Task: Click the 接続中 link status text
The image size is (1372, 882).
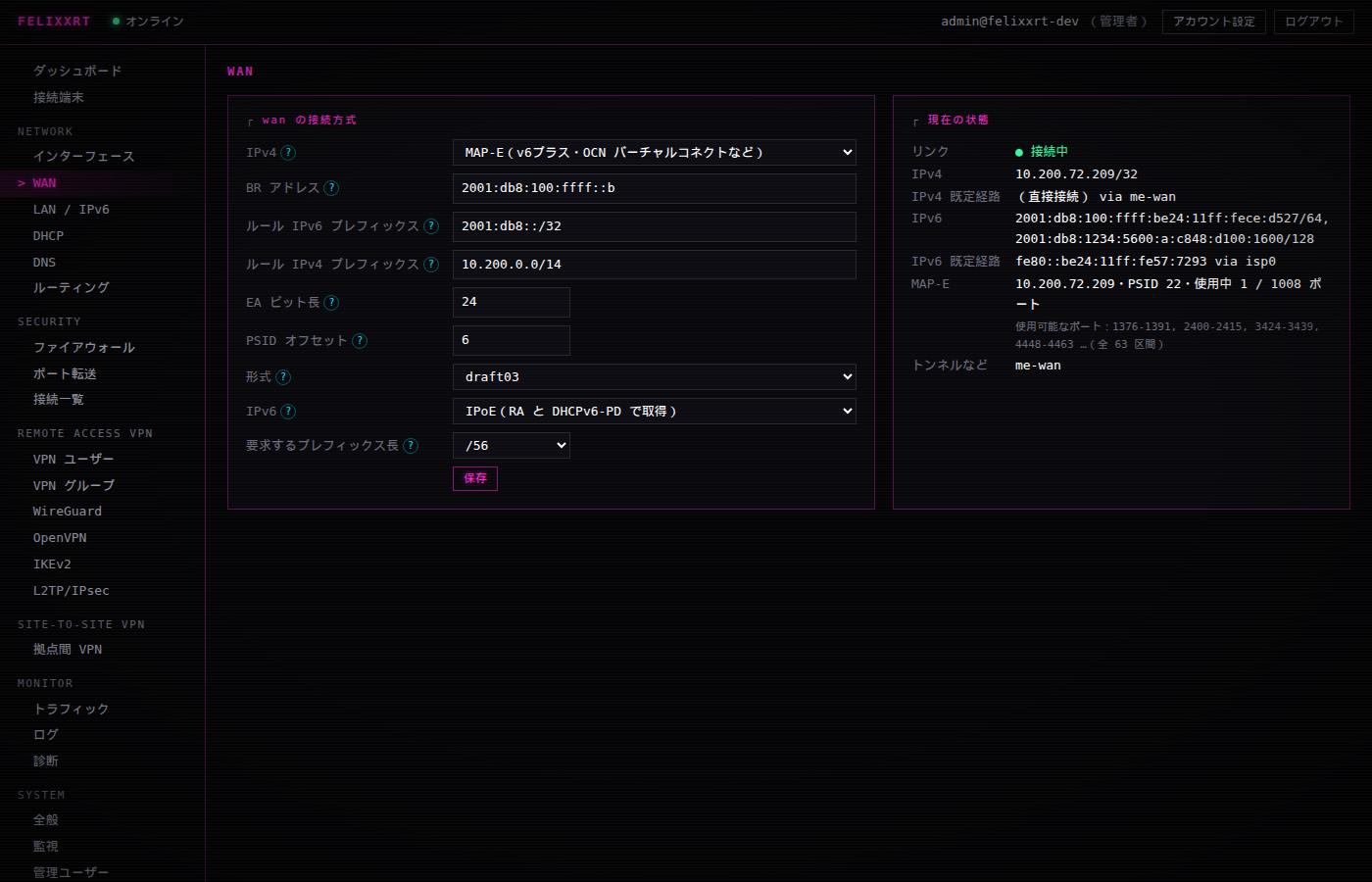Action: [1049, 152]
